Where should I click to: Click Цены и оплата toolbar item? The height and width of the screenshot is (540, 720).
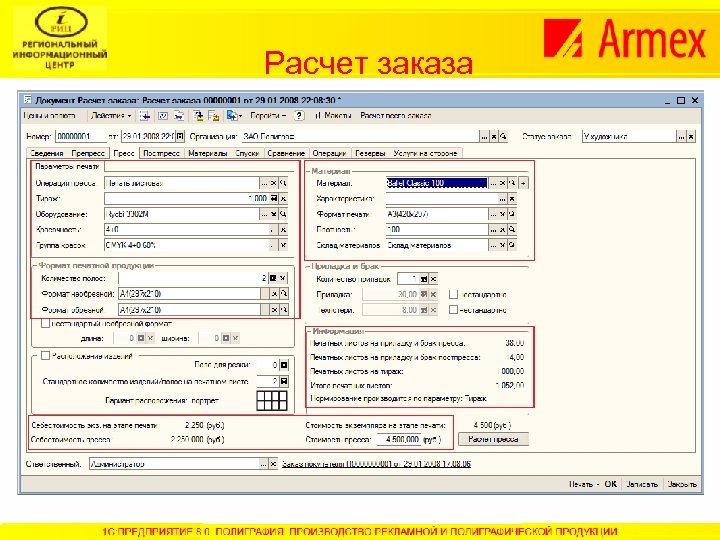pyautogui.click(x=49, y=116)
